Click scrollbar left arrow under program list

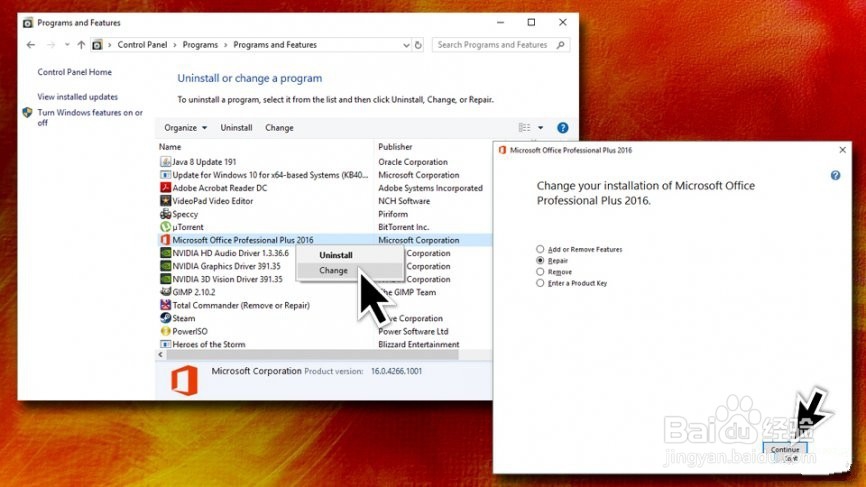(x=161, y=354)
